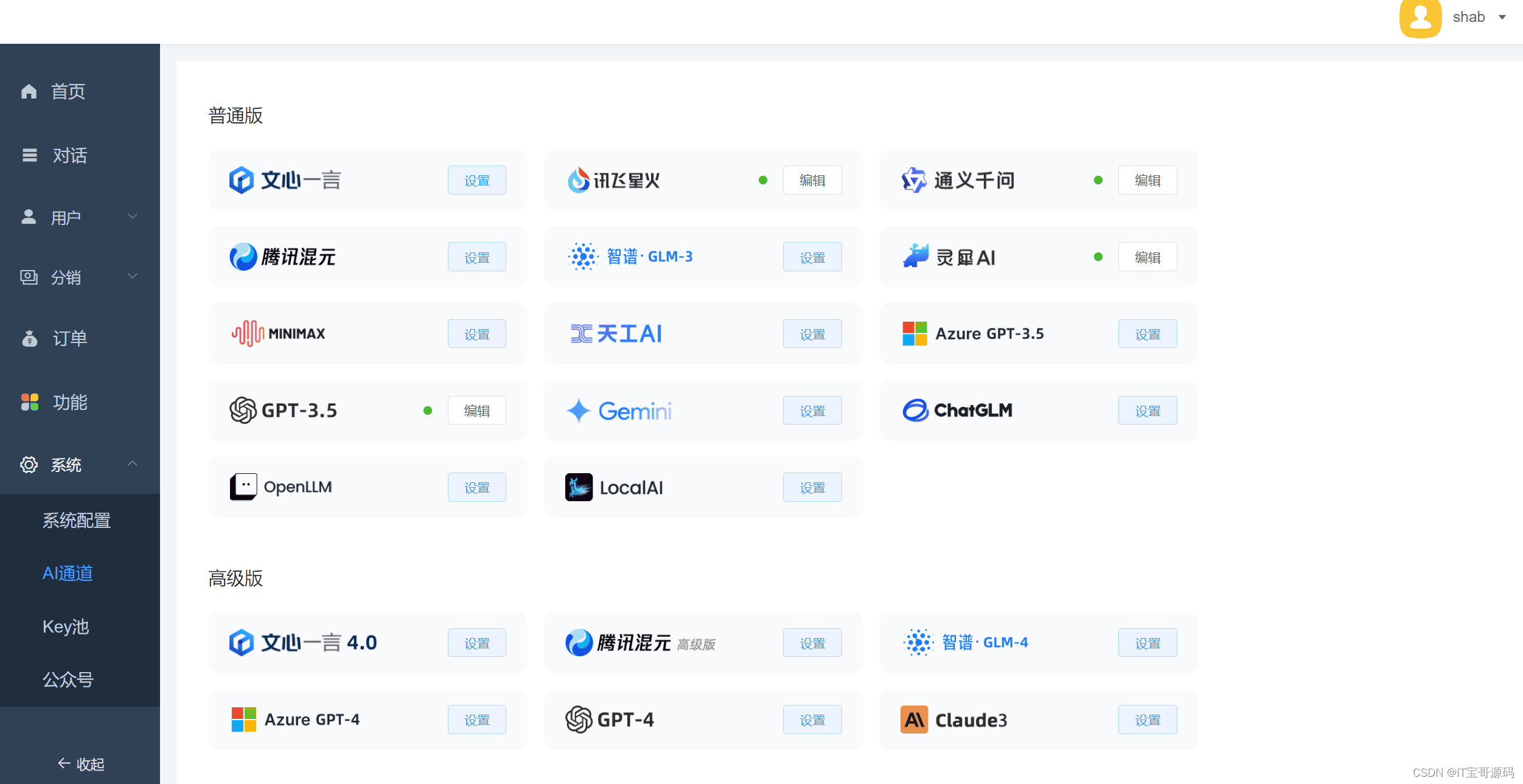Screen dimensions: 1523x784
Task: Click 设置 for 智谱 GLM-4
Action: 1148,643
